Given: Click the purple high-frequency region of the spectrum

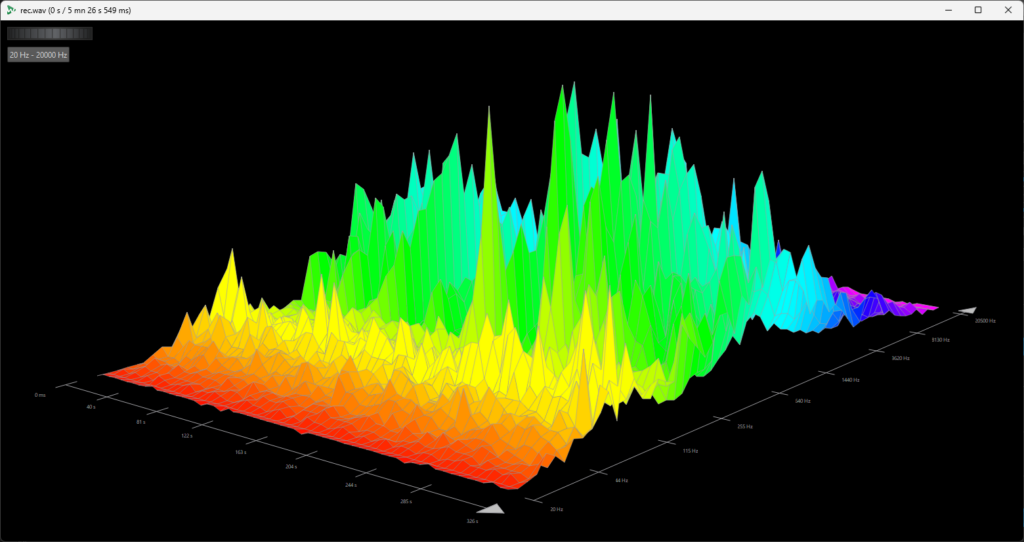Looking at the screenshot, I should coord(900,298).
